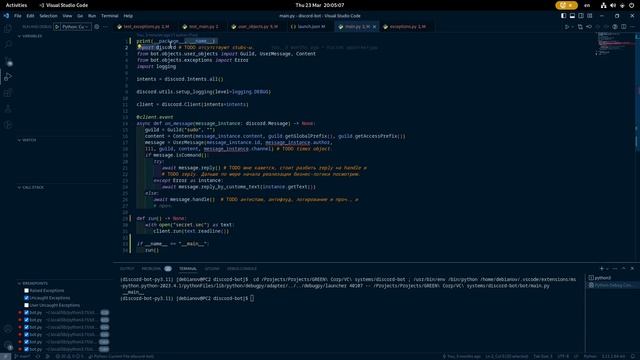Image resolution: width=640 pixels, height=360 pixels.
Task: Maximize the panel with chevron-up icon
Action: (x=624, y=269)
